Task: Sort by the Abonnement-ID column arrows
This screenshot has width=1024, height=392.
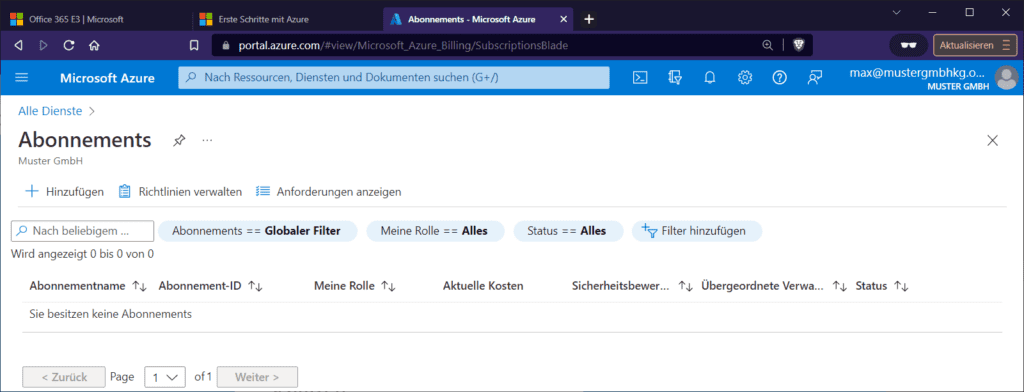Action: (x=255, y=286)
